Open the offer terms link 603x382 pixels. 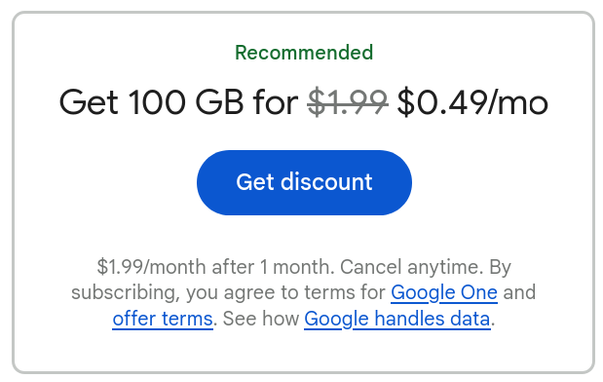click(163, 319)
